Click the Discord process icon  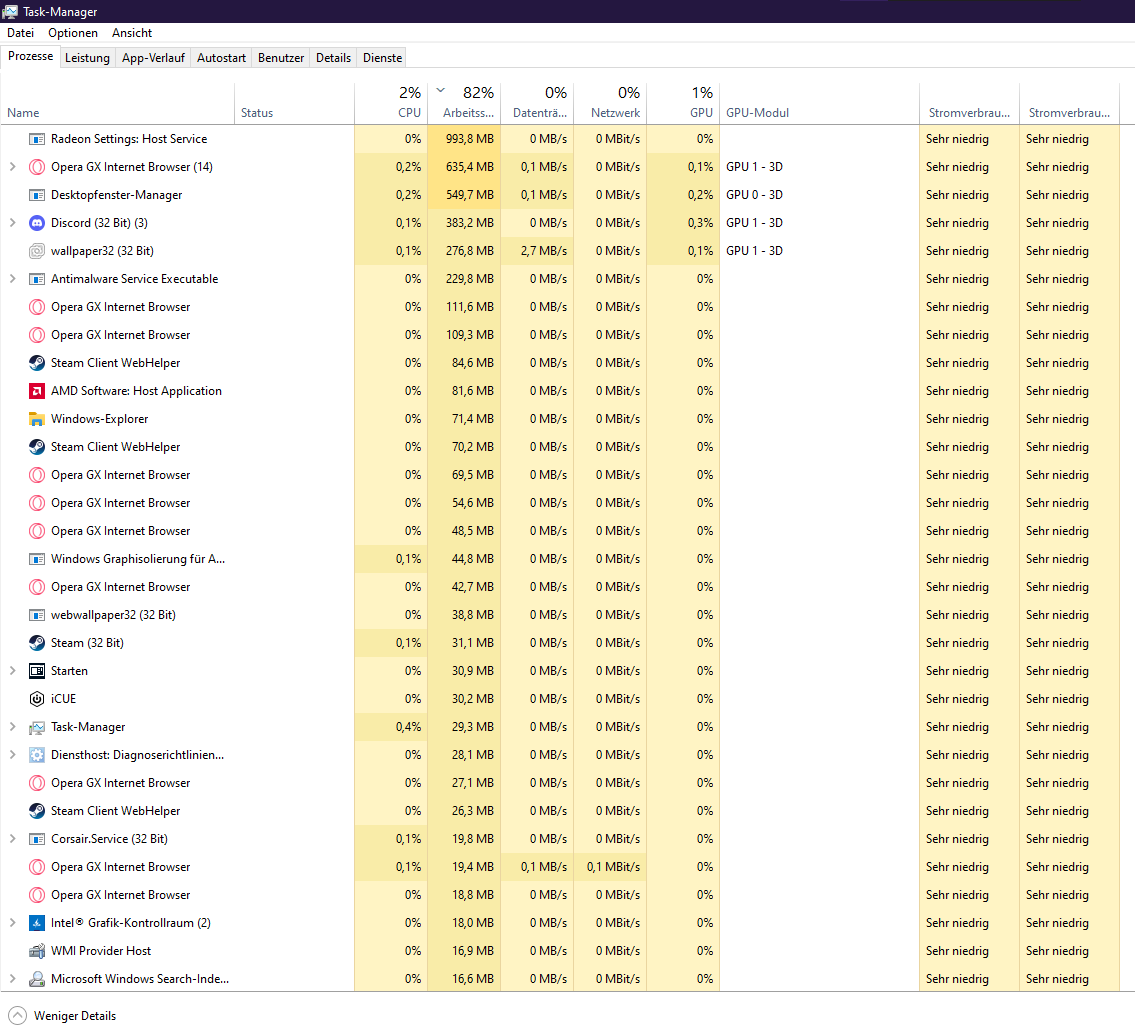[37, 223]
